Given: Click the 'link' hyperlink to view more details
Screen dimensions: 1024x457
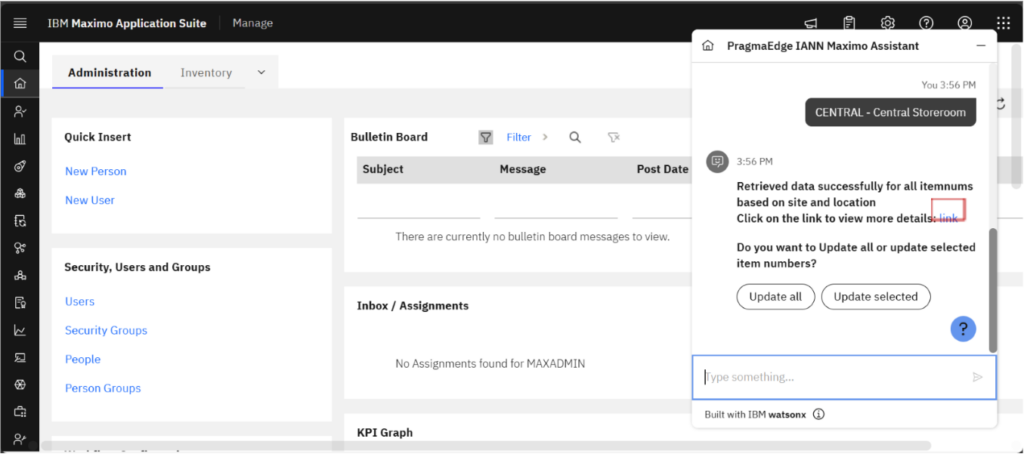Looking at the screenshot, I should click(949, 218).
